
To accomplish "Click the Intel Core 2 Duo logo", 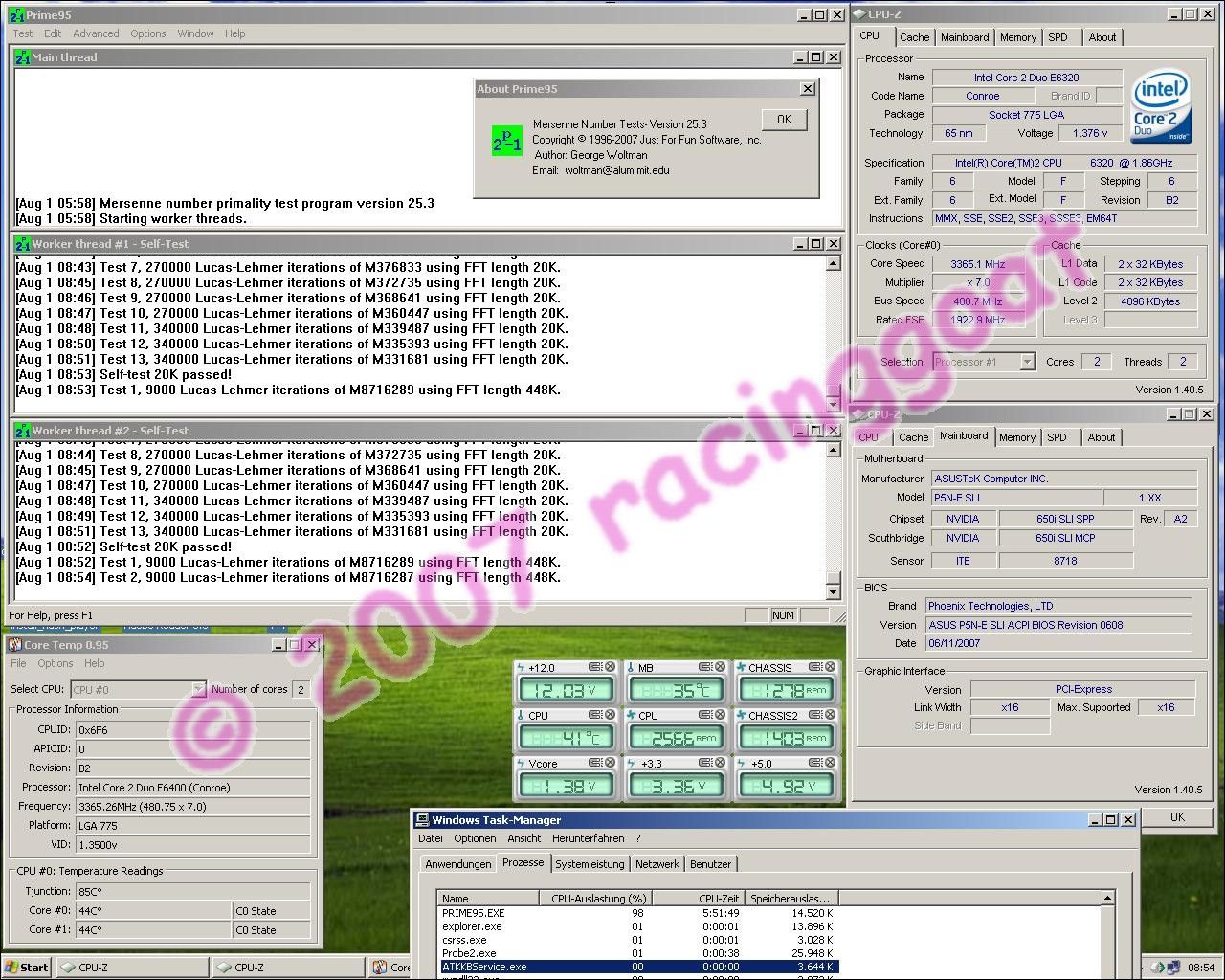I will pyautogui.click(x=1161, y=107).
